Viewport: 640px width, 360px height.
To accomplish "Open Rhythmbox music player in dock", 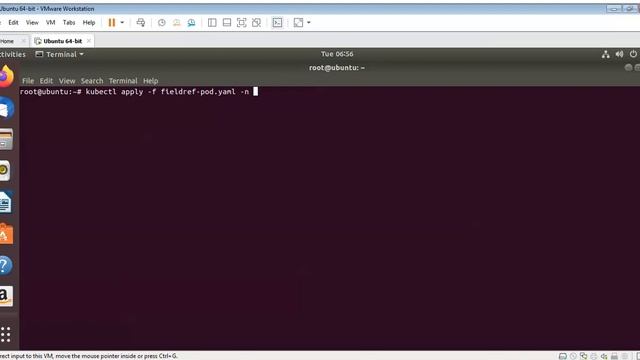I will coord(5,171).
